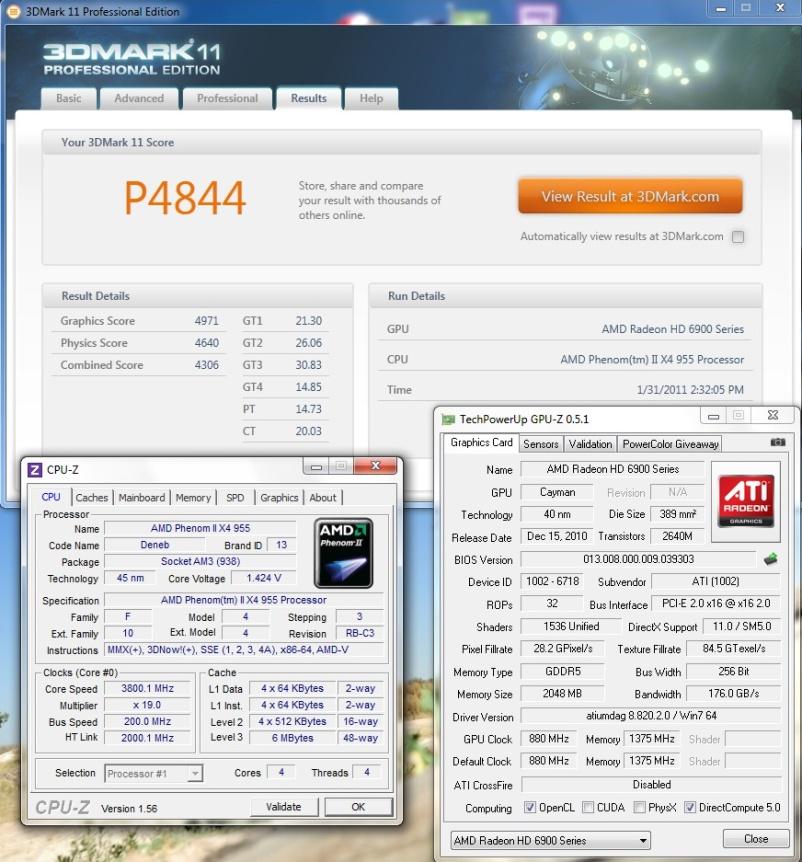Click the Core Speed field 3800.1 MHz

[147, 688]
